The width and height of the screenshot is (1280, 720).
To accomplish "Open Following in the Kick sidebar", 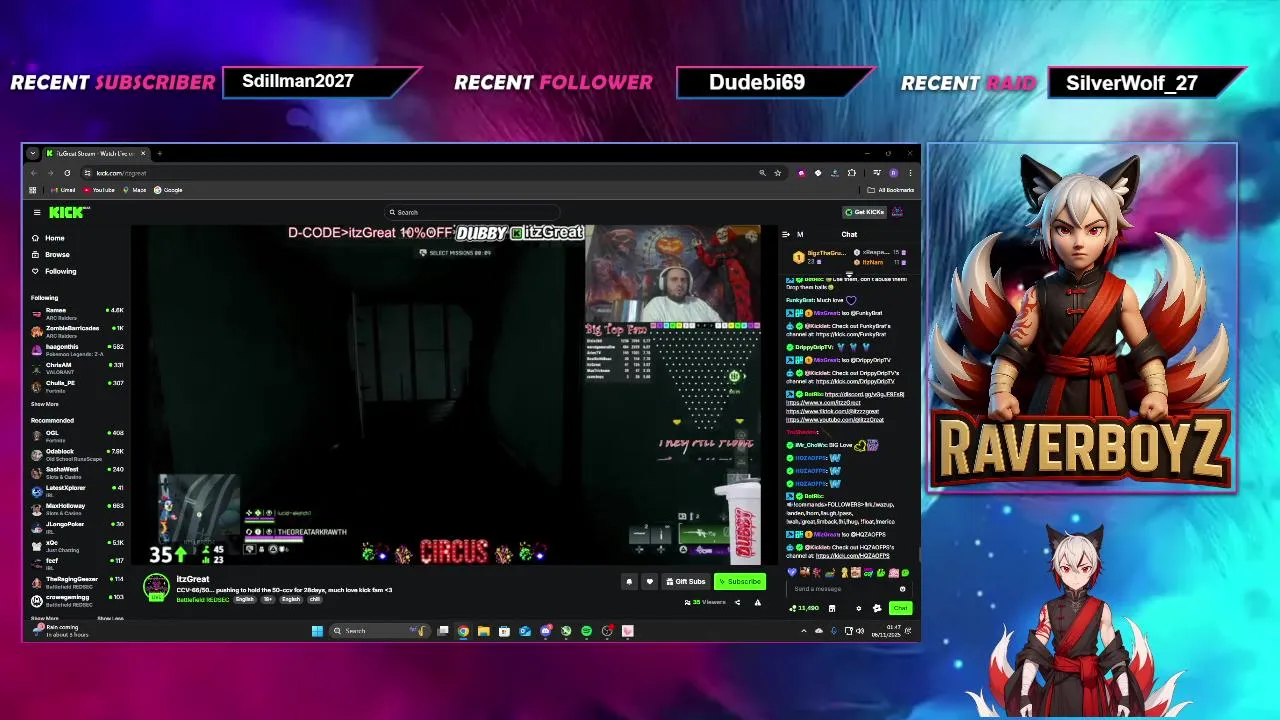I will pos(54,272).
